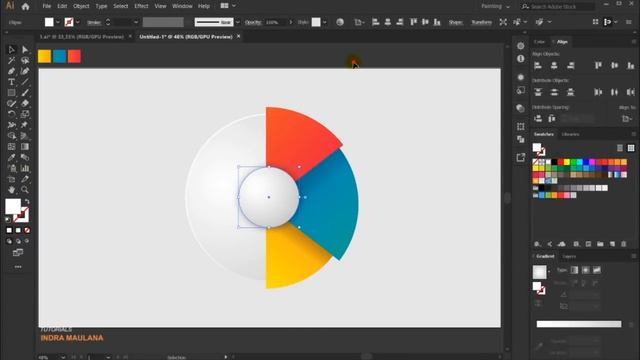640x360 pixels.
Task: Open fill color dropdown in control bar
Action: coord(58,22)
